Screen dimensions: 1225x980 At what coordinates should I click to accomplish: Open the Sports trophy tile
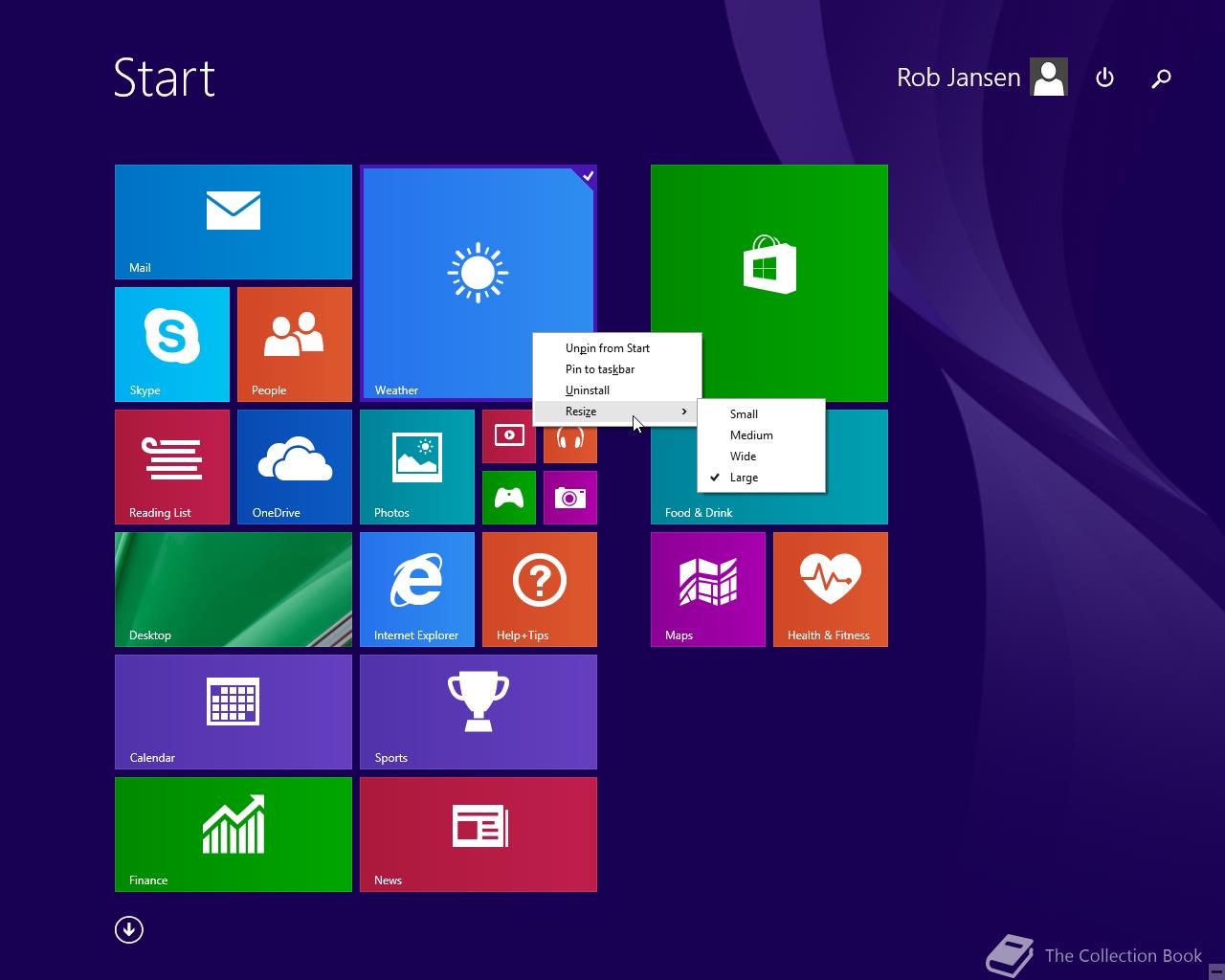click(479, 712)
